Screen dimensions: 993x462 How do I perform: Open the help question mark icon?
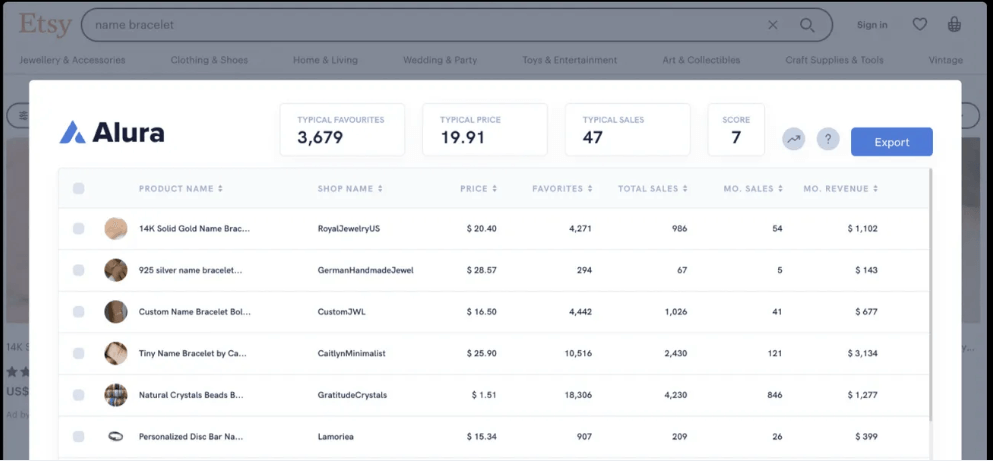click(828, 140)
